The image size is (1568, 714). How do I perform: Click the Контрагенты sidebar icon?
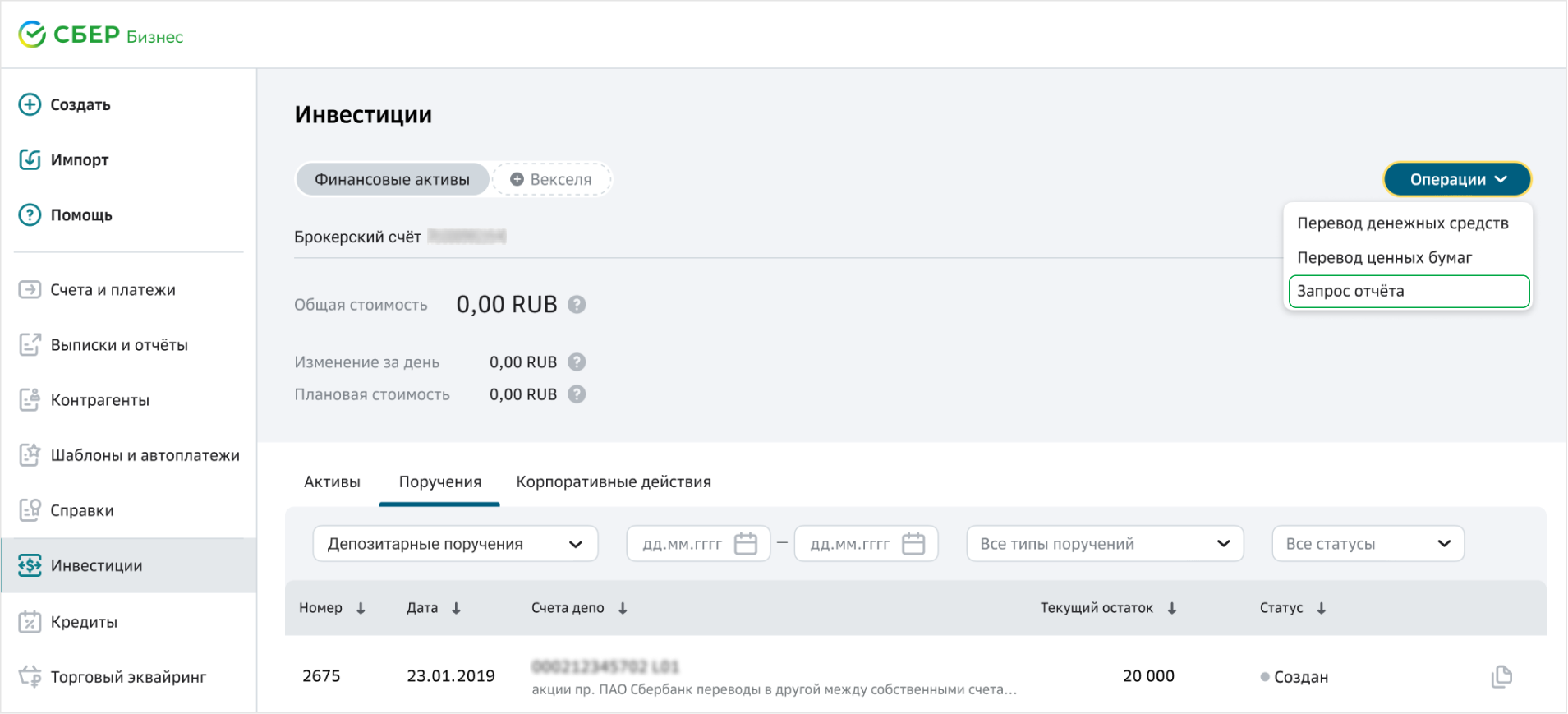pyautogui.click(x=30, y=399)
